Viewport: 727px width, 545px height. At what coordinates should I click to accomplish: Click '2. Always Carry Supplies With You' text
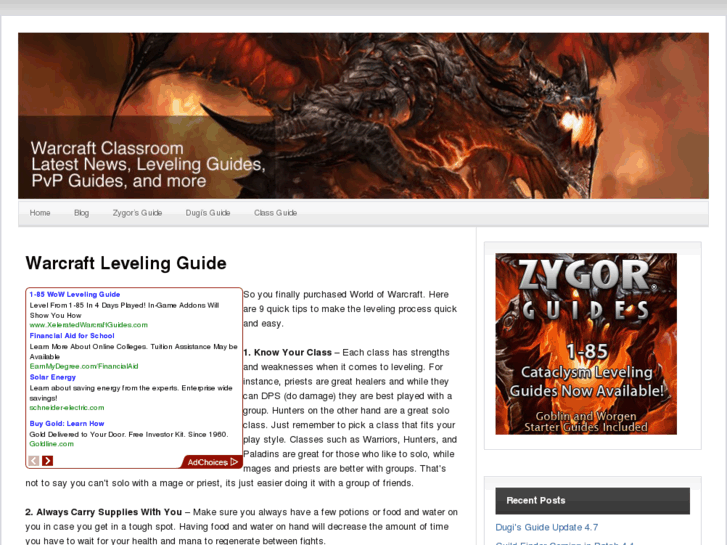pos(103,512)
